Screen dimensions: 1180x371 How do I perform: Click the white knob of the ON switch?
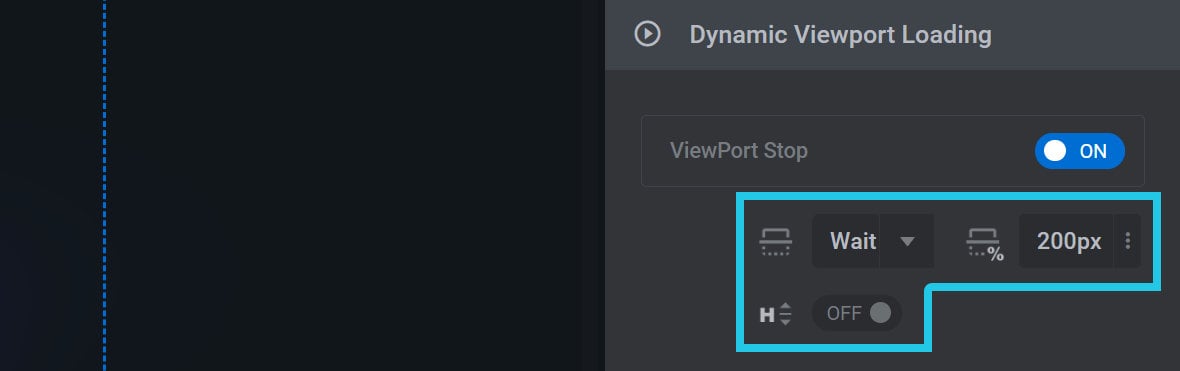pos(1055,151)
